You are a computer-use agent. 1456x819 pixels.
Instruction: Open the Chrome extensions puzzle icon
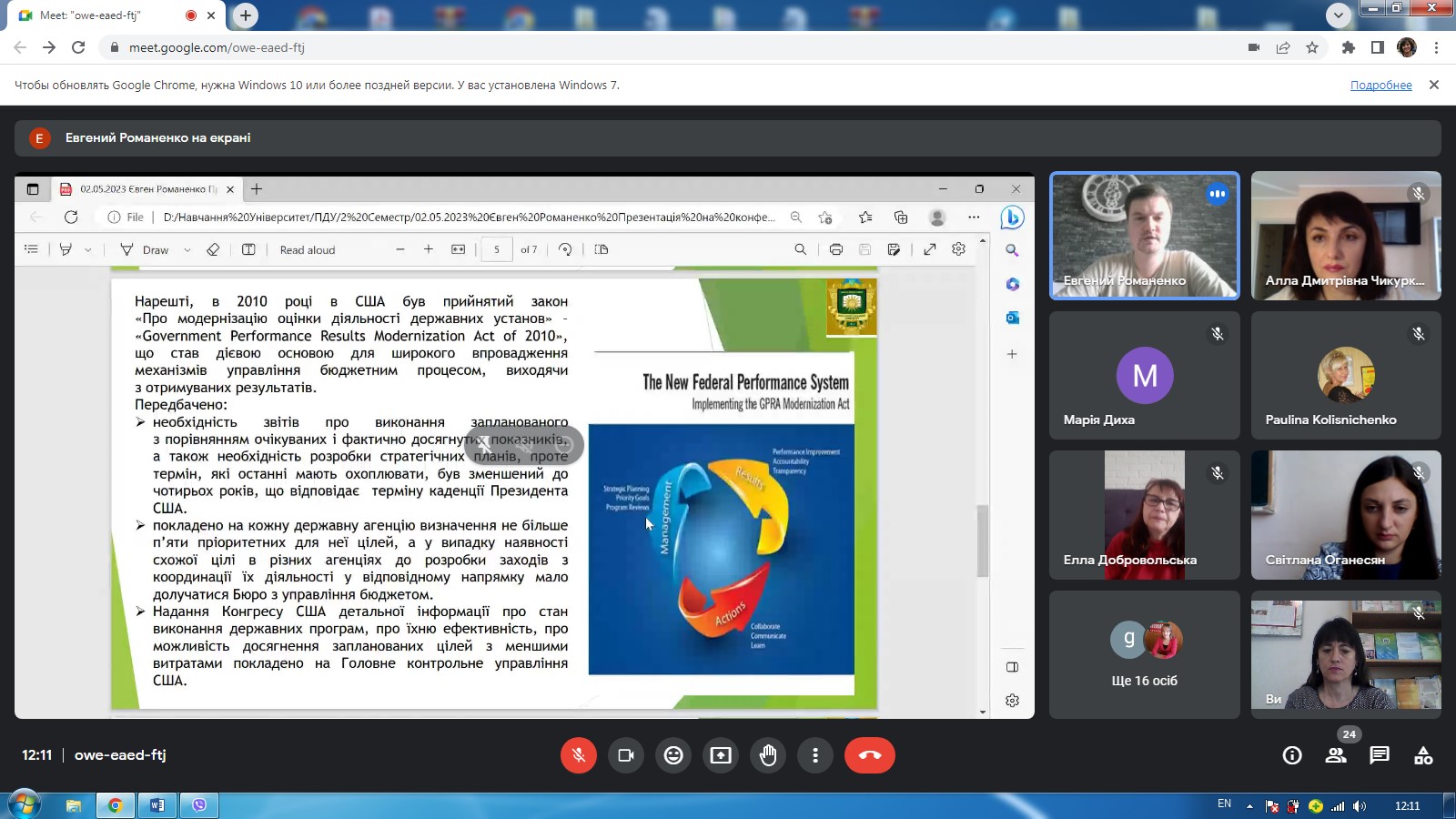pyautogui.click(x=1349, y=47)
